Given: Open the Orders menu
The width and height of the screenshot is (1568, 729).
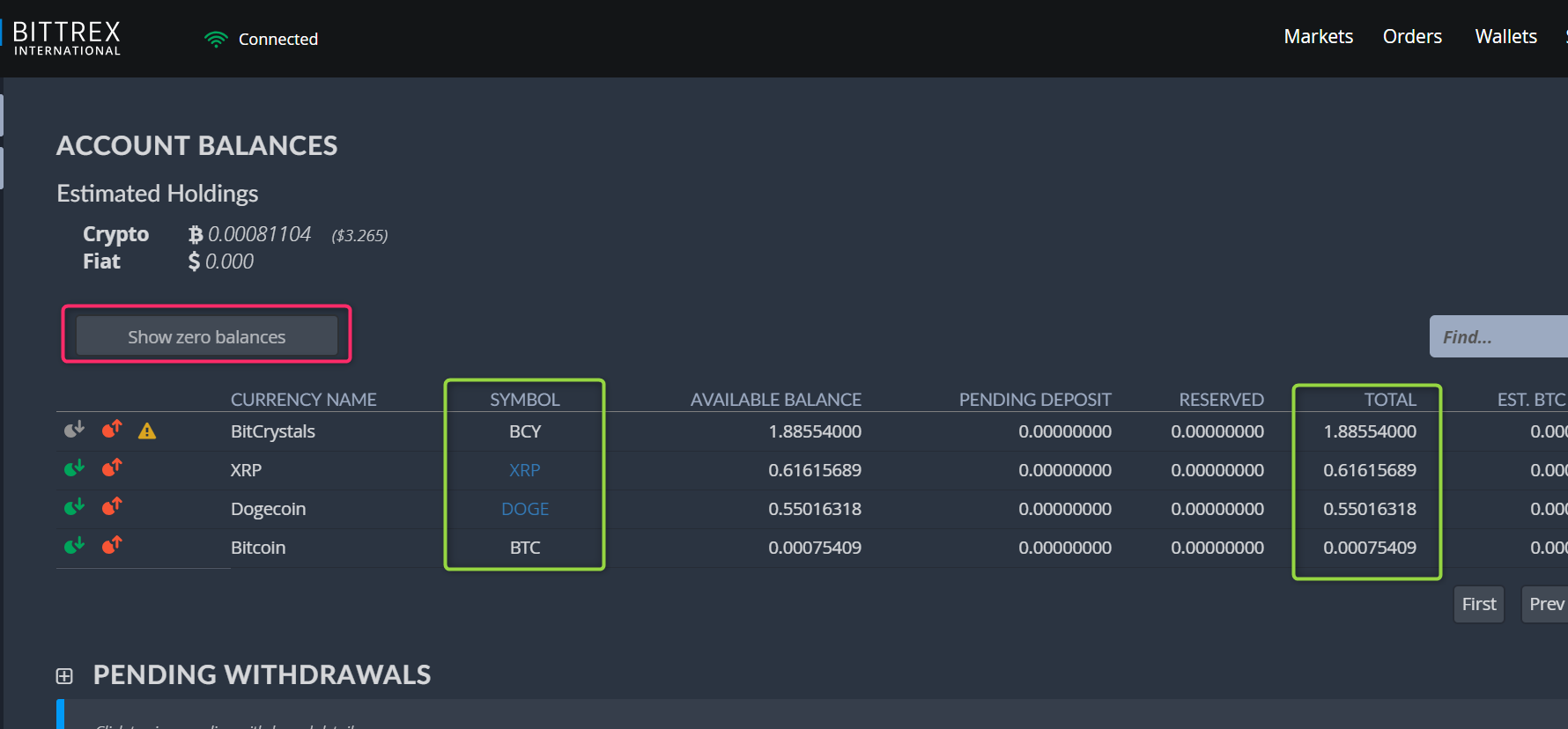Looking at the screenshot, I should pyautogui.click(x=1412, y=37).
